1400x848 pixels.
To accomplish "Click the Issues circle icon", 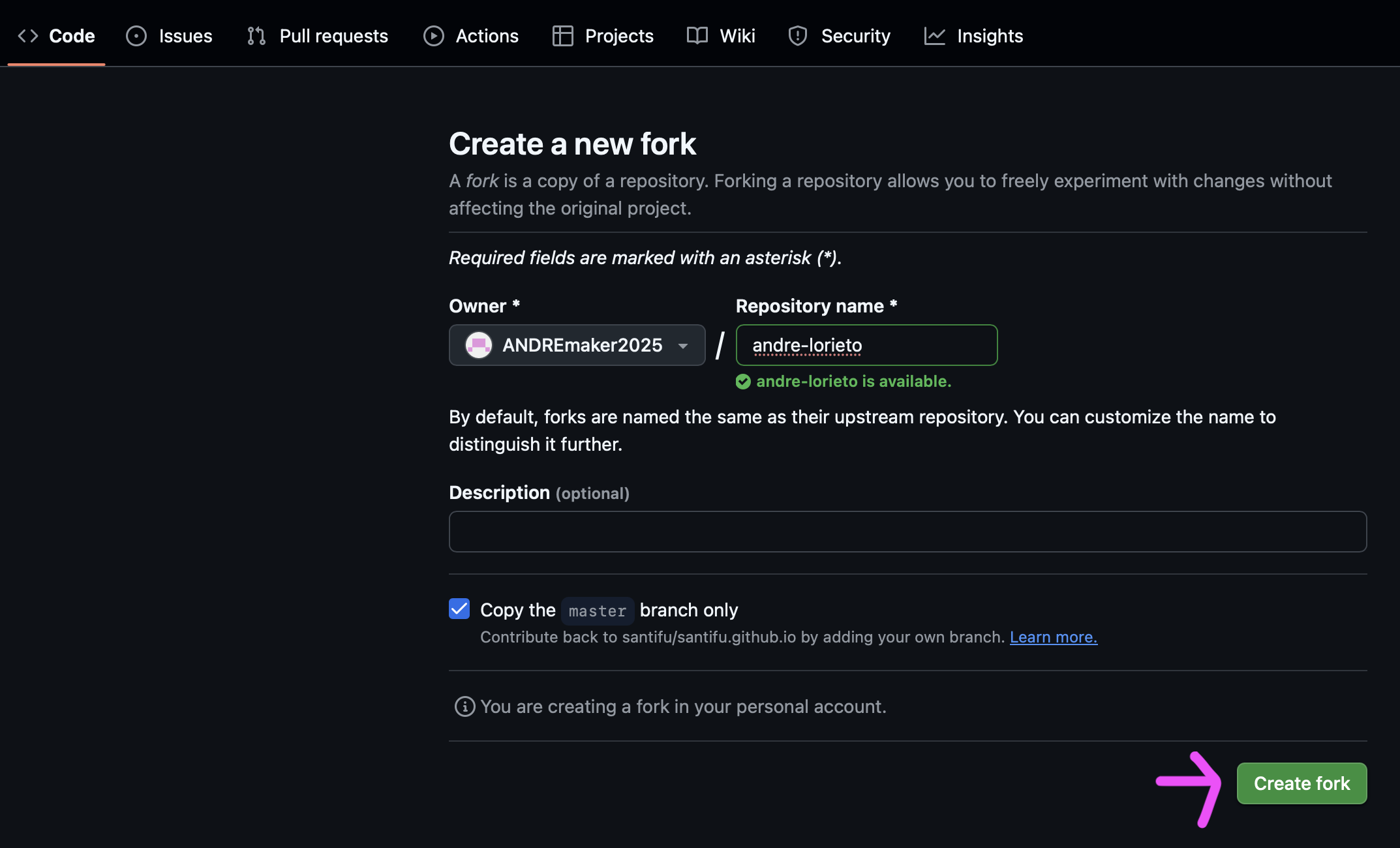I will pyautogui.click(x=136, y=36).
